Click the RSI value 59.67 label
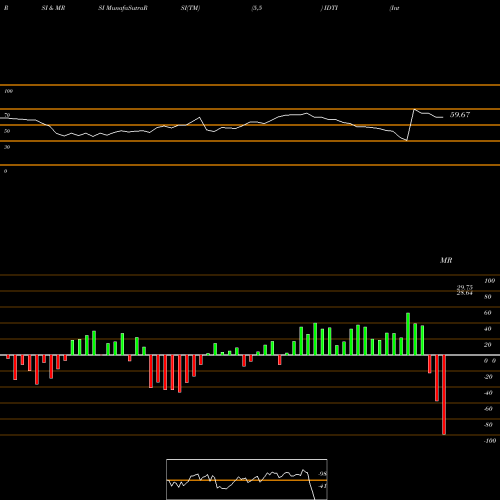 tap(460, 115)
